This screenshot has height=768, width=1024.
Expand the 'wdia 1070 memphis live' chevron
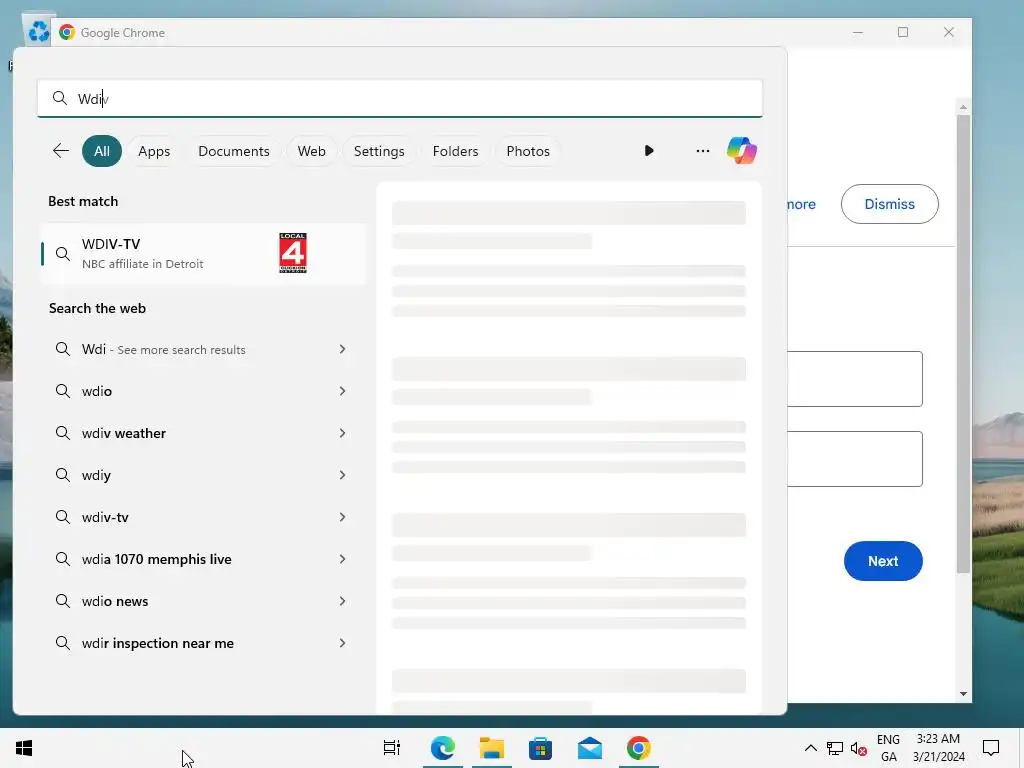point(342,559)
